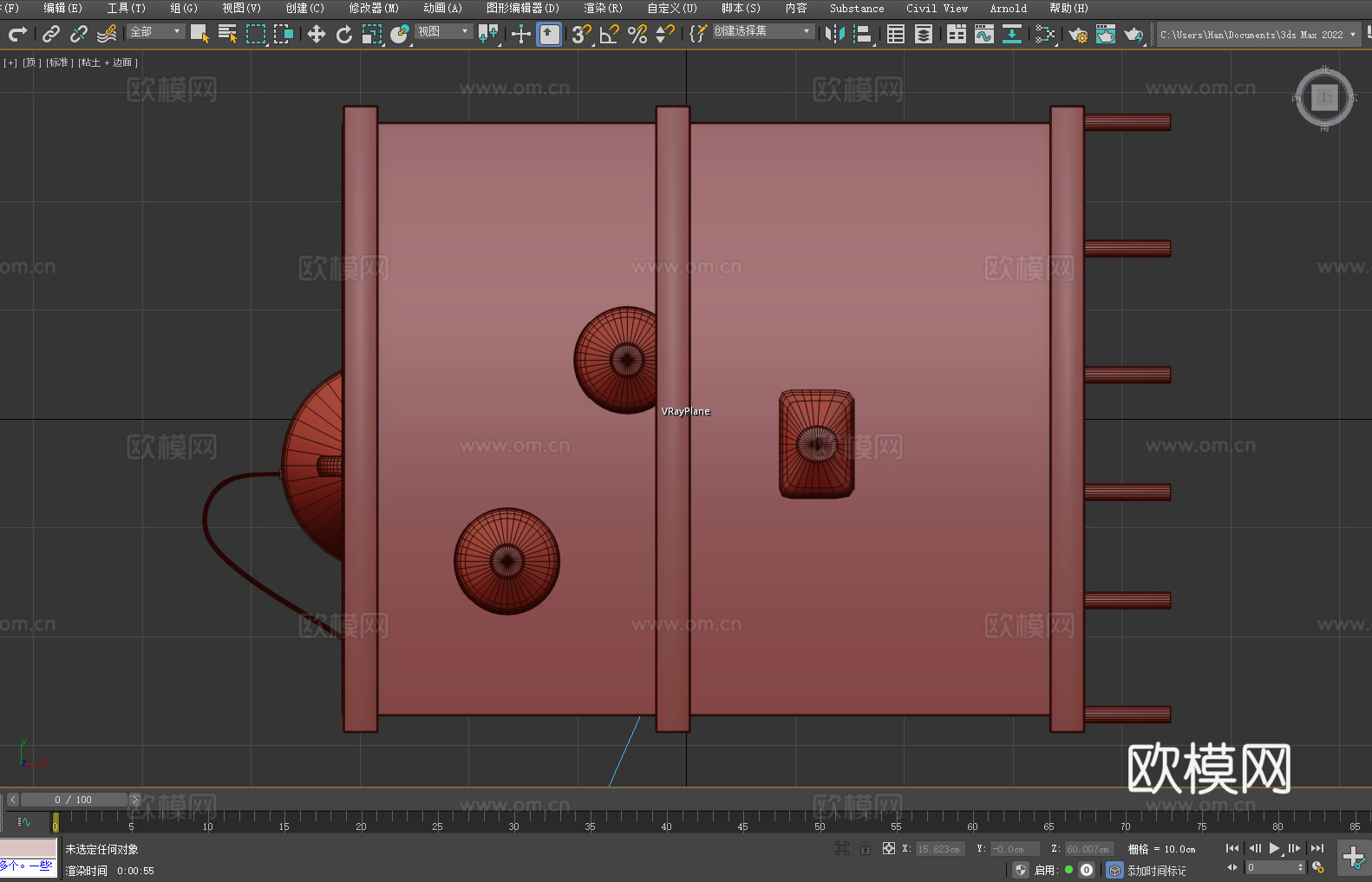Toggle Selection Lock padlock icon
1372x882 pixels.
pos(866,848)
